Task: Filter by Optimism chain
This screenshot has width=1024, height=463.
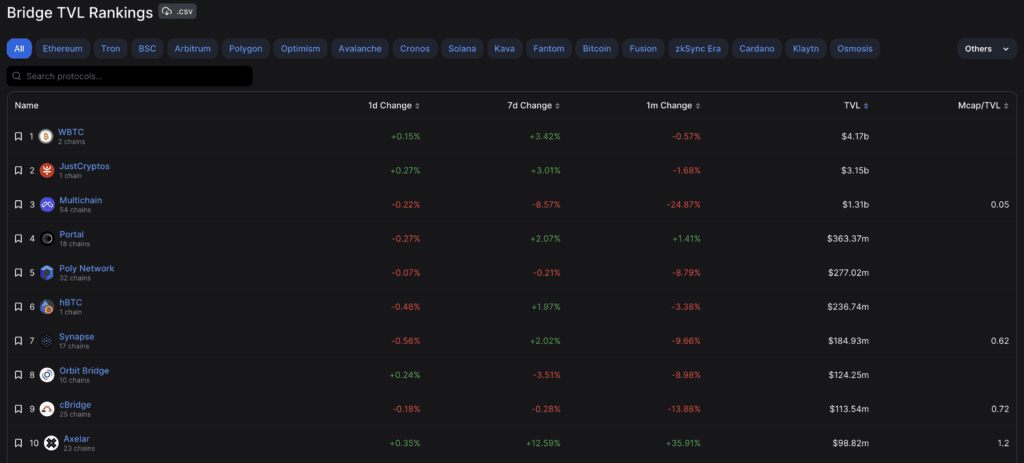Action: point(300,49)
